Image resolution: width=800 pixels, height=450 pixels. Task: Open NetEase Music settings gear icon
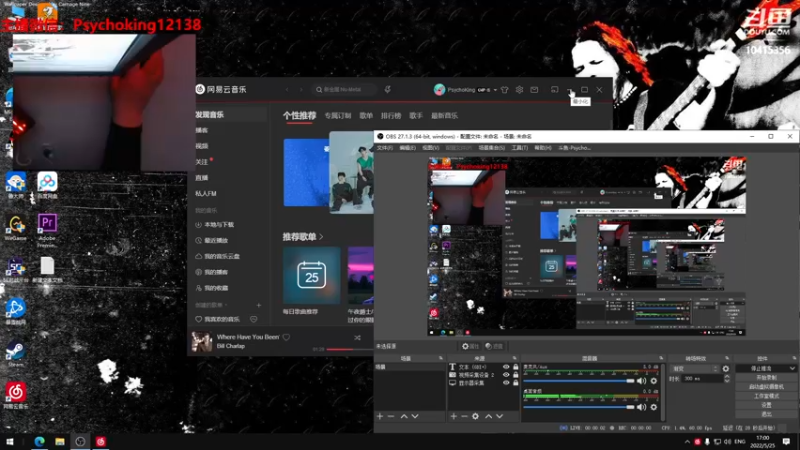[x=519, y=90]
